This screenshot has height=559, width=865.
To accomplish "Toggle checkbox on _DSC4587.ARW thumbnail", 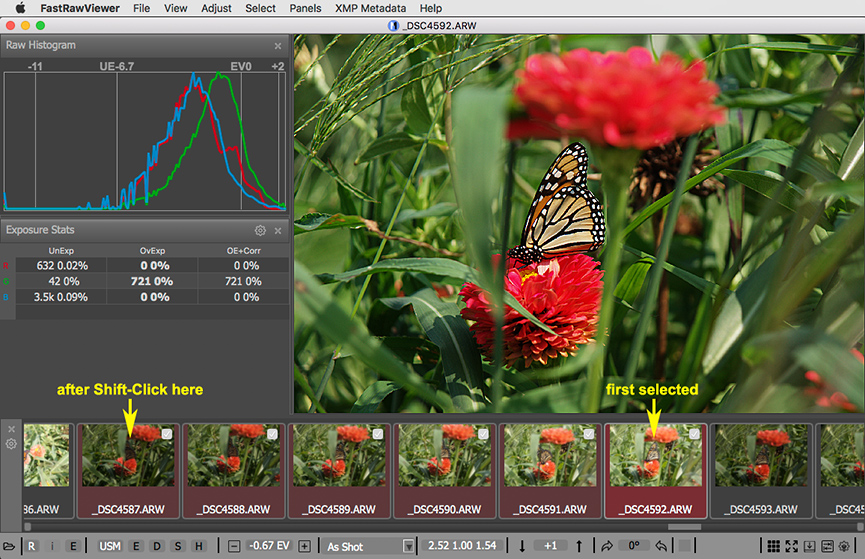I will 168,433.
